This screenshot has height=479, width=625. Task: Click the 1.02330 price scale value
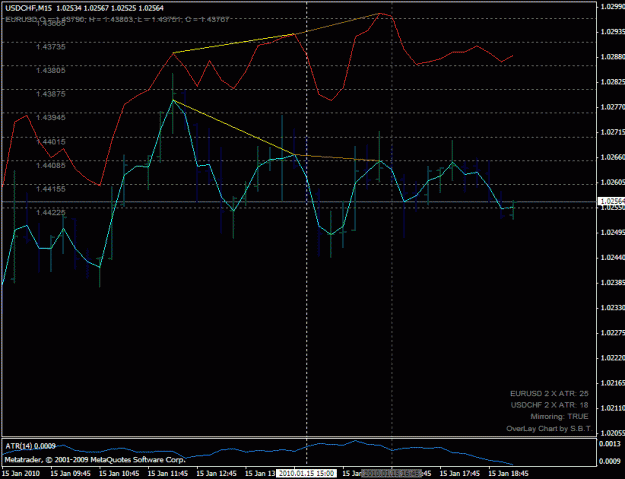[x=612, y=308]
